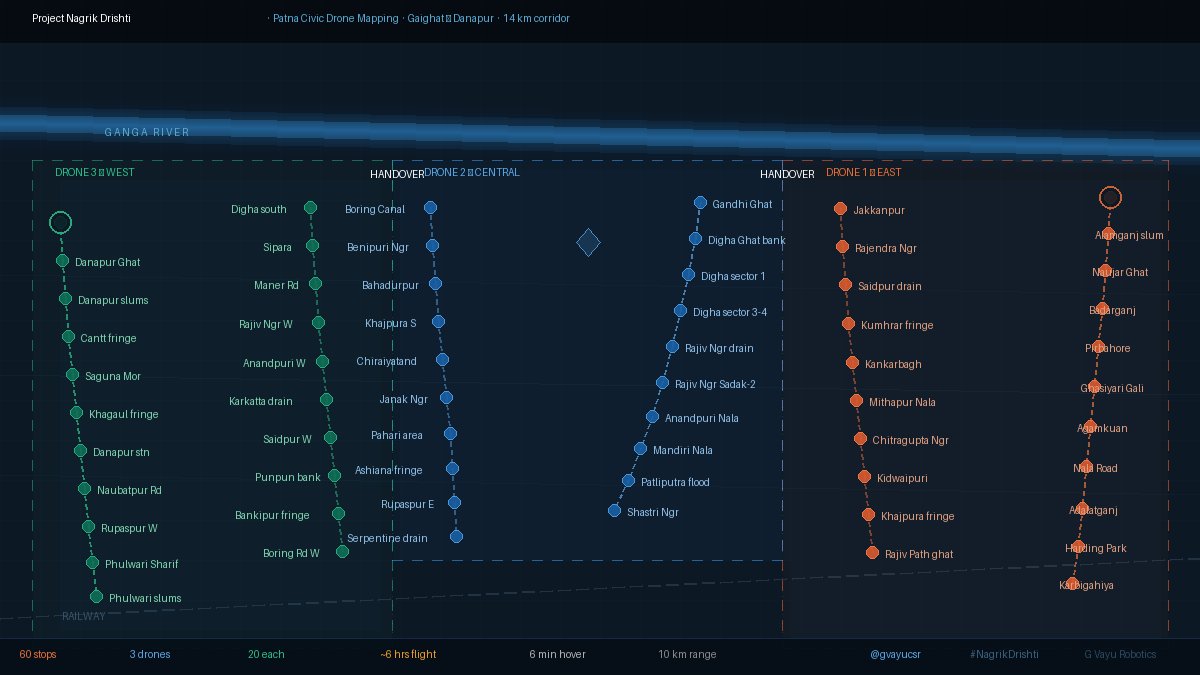Click the Serpentine drain waypoint dot
Screen dimensions: 1200x675
point(456,537)
